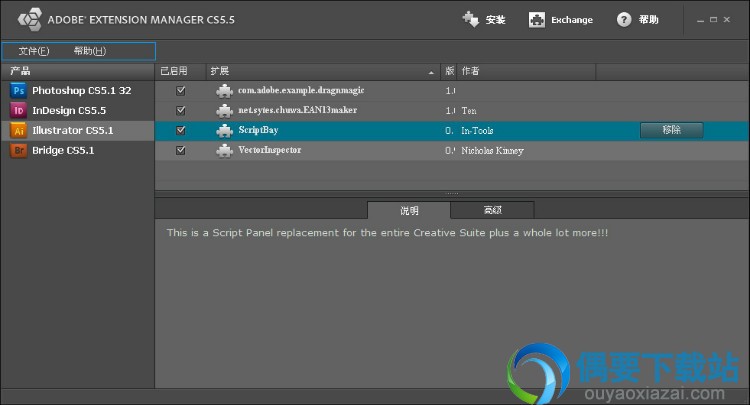The height and width of the screenshot is (405, 750).
Task: Click the 已启用 column header
Action: click(x=180, y=71)
